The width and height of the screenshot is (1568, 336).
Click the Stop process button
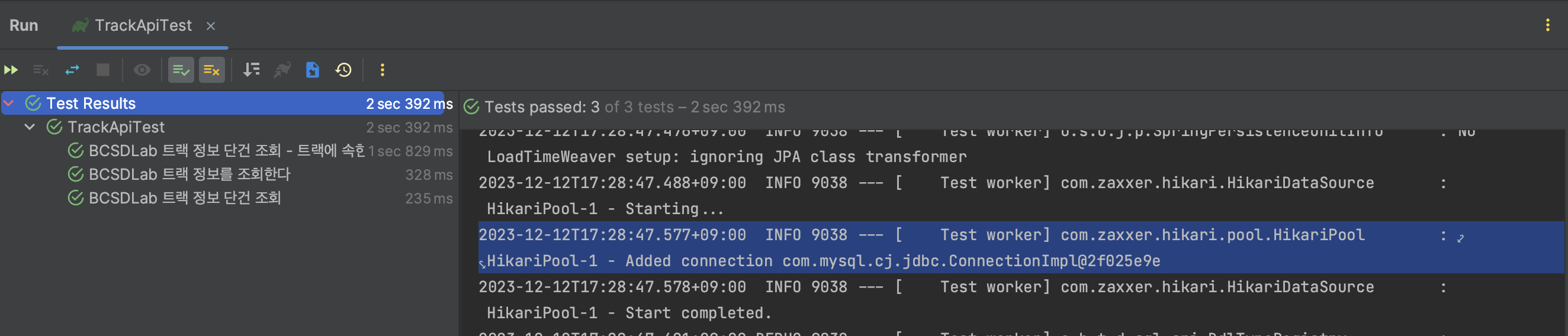pos(103,70)
